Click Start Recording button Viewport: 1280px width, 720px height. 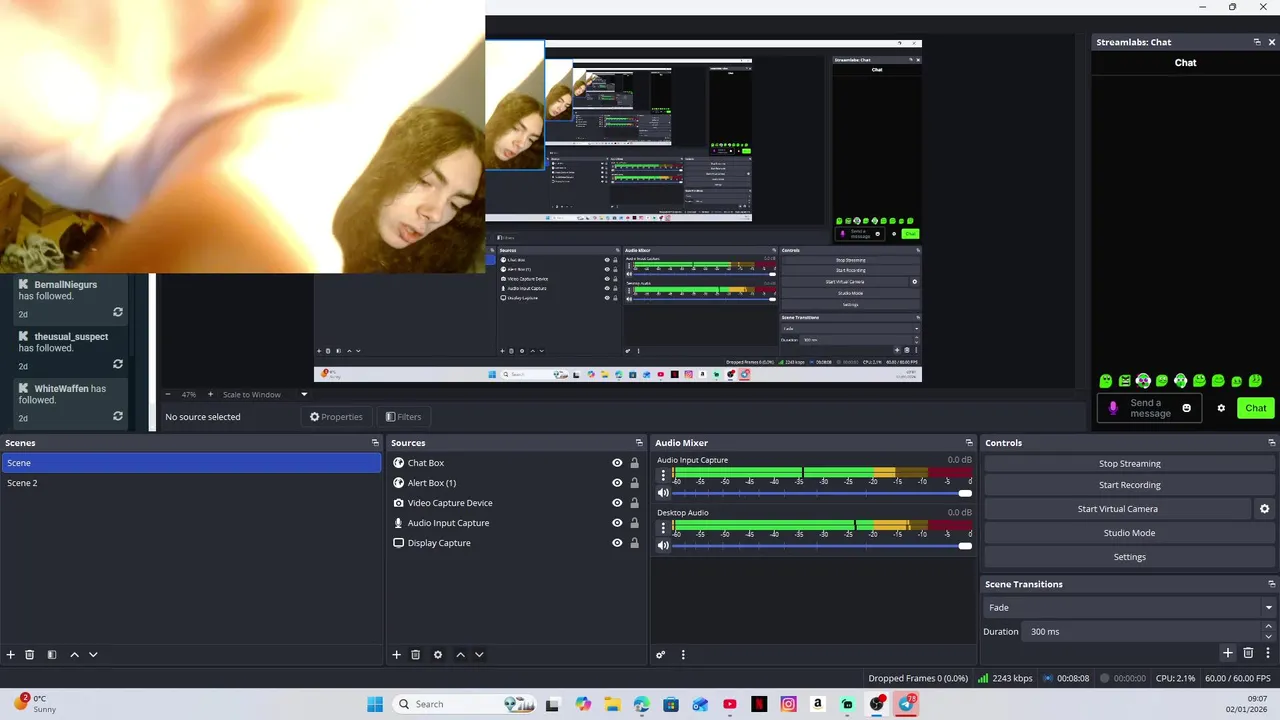pos(1129,485)
